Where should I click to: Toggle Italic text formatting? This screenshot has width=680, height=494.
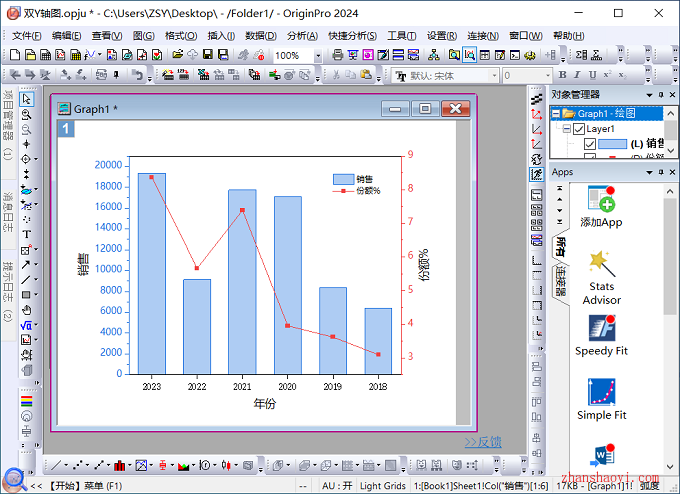tap(577, 75)
